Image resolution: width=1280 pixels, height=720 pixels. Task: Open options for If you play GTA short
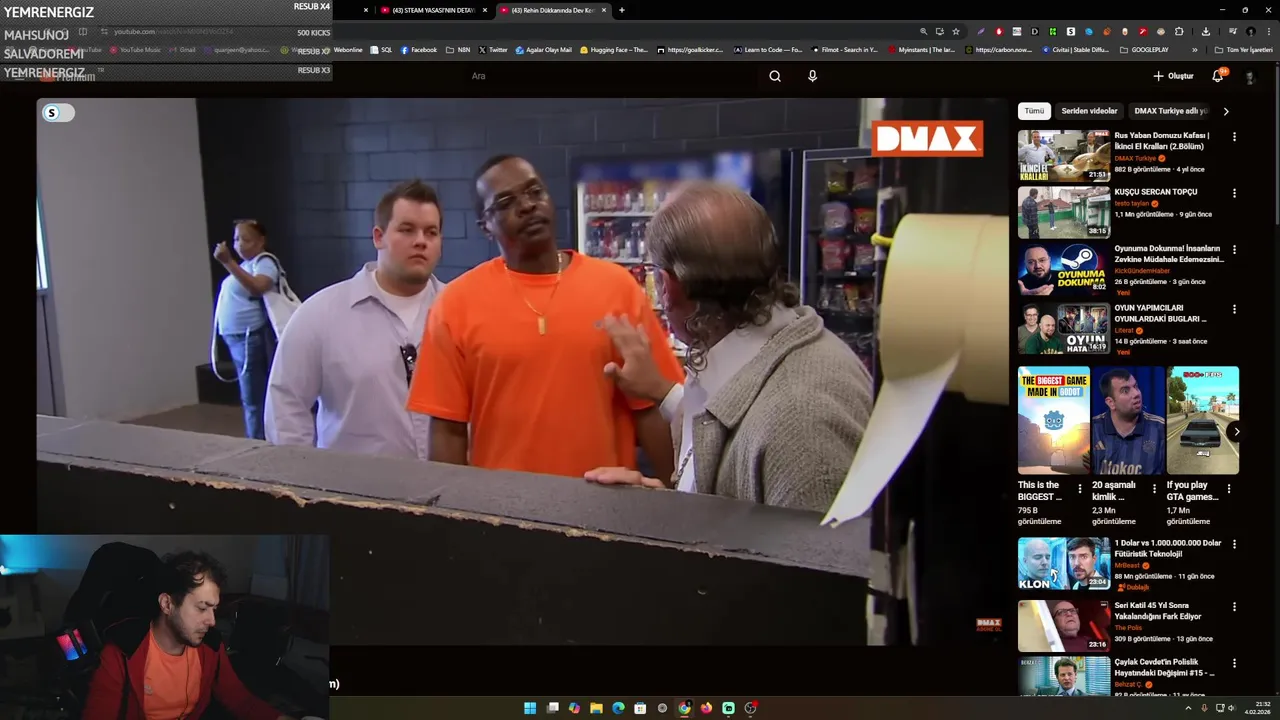pos(1229,489)
